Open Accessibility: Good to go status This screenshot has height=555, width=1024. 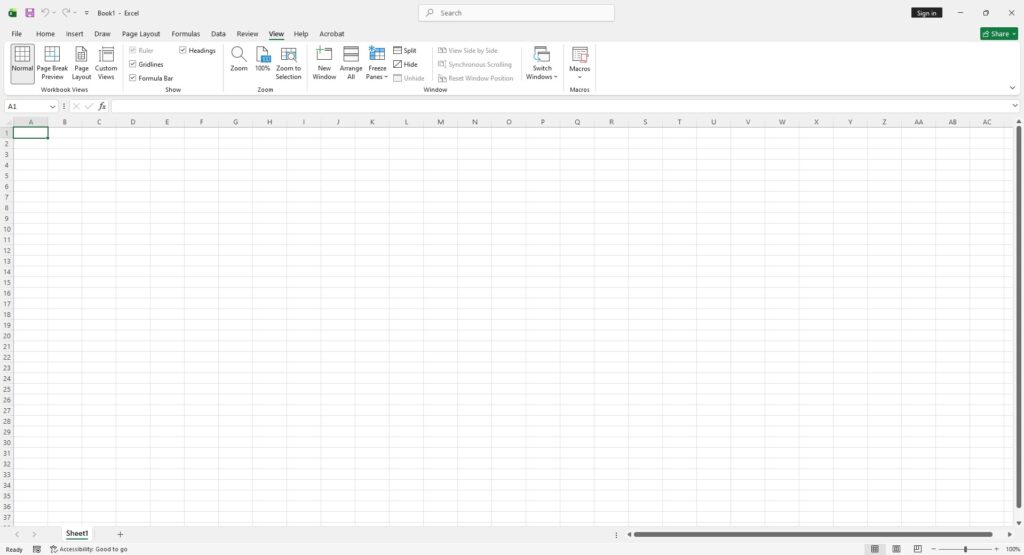tap(89, 549)
